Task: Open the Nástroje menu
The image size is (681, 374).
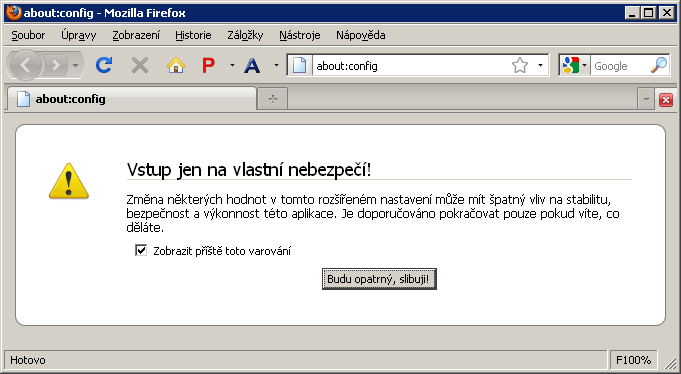Action: [x=300, y=35]
